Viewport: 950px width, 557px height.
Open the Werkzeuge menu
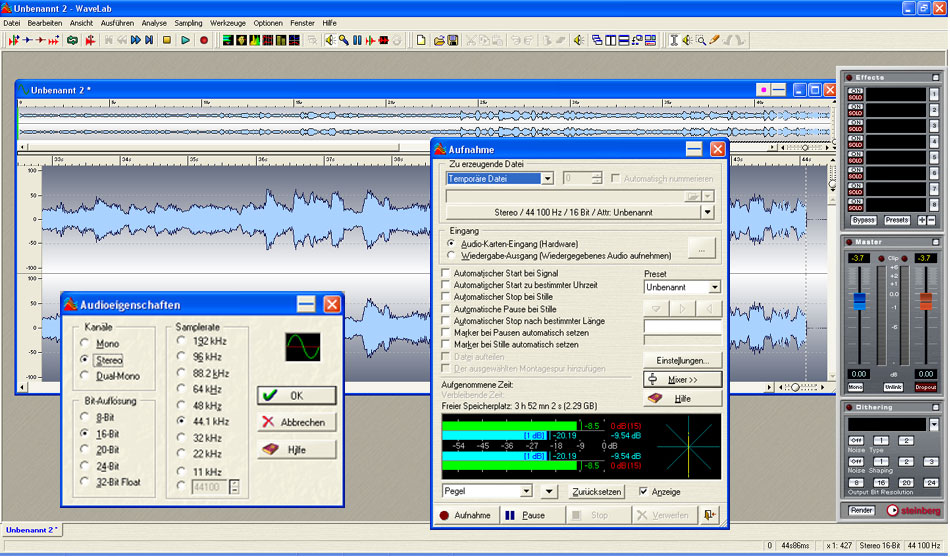tap(228, 23)
